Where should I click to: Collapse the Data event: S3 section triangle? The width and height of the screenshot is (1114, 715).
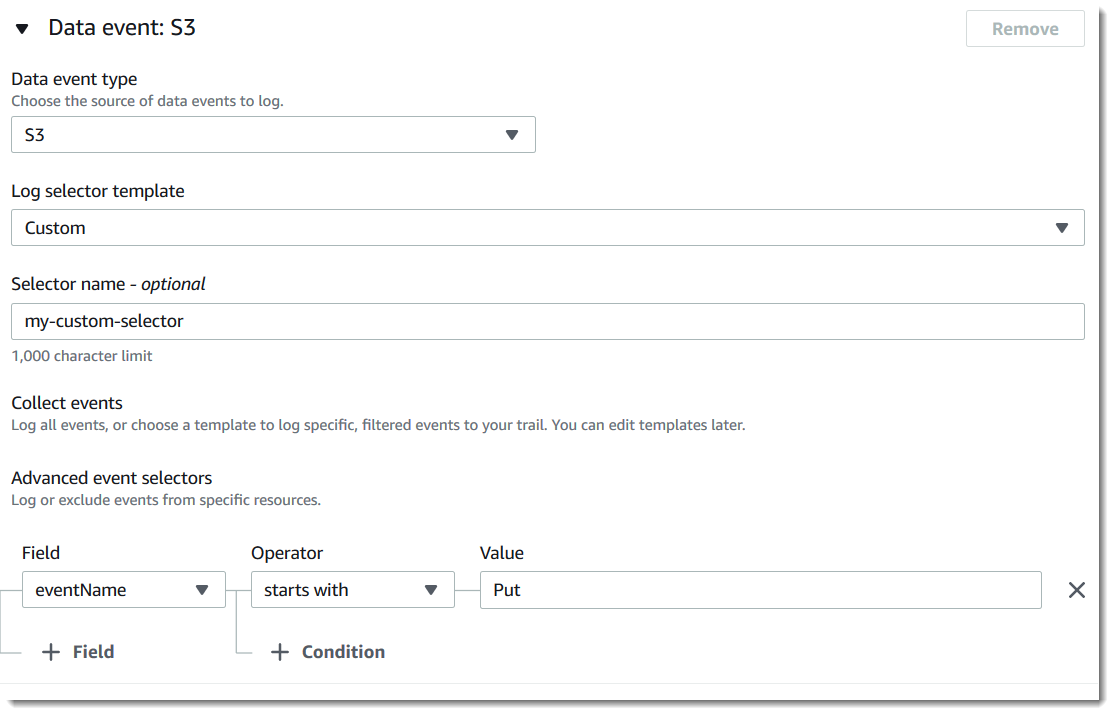(x=22, y=29)
